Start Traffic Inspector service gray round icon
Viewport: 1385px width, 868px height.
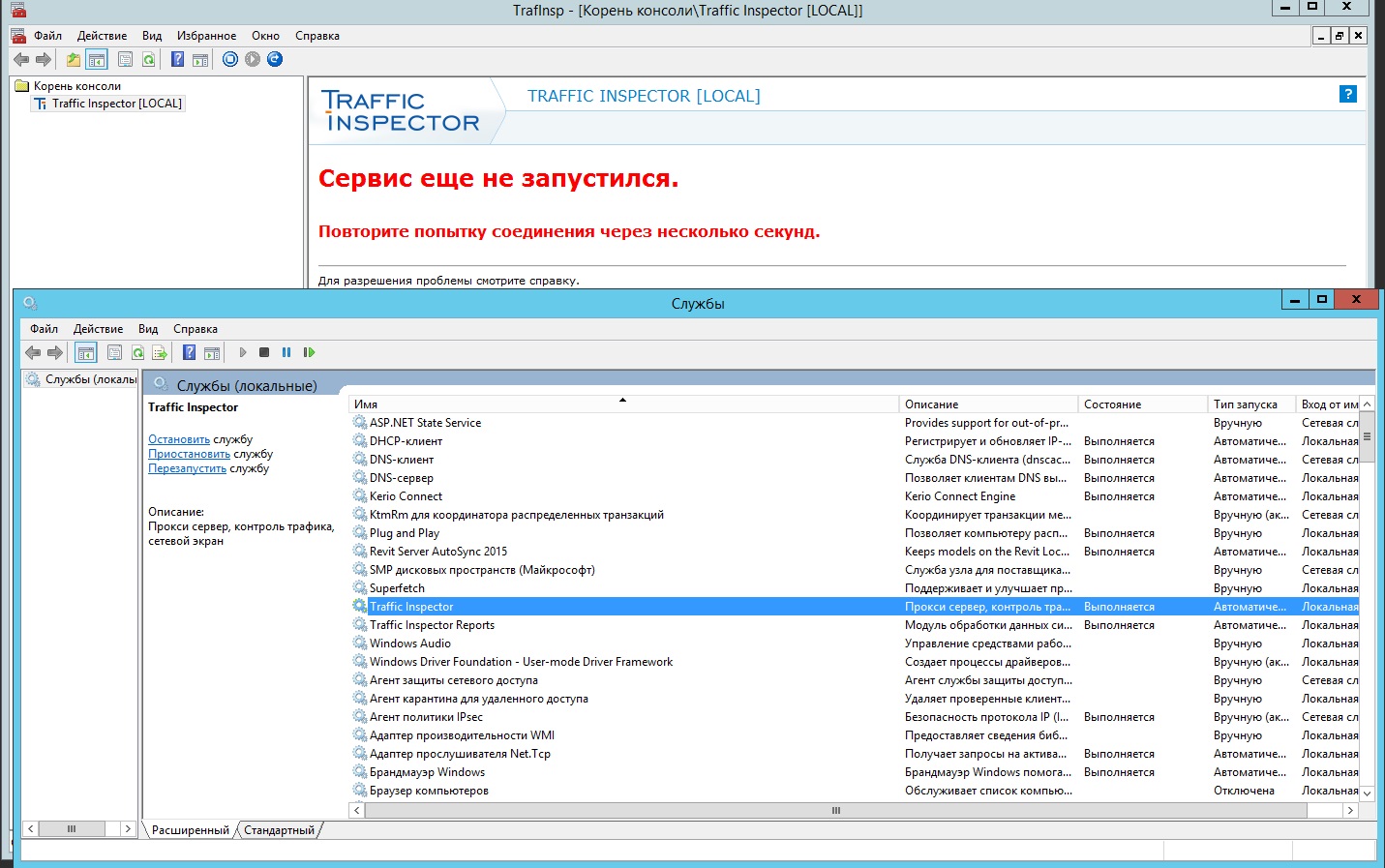[253, 59]
